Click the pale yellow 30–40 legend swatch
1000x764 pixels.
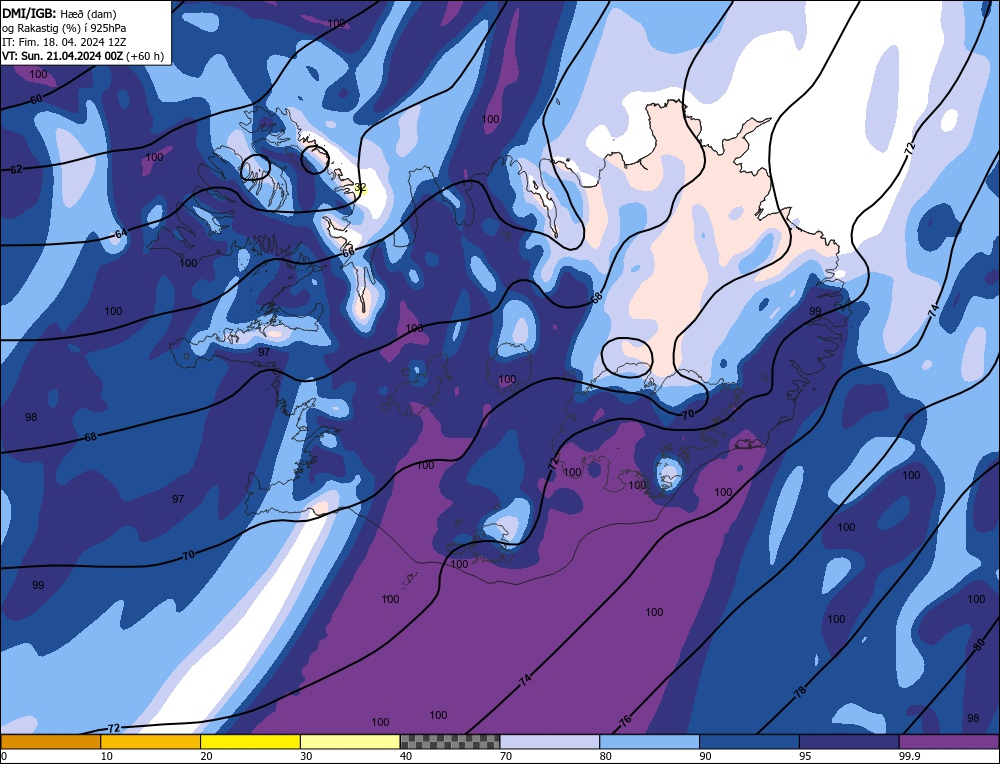click(x=350, y=742)
